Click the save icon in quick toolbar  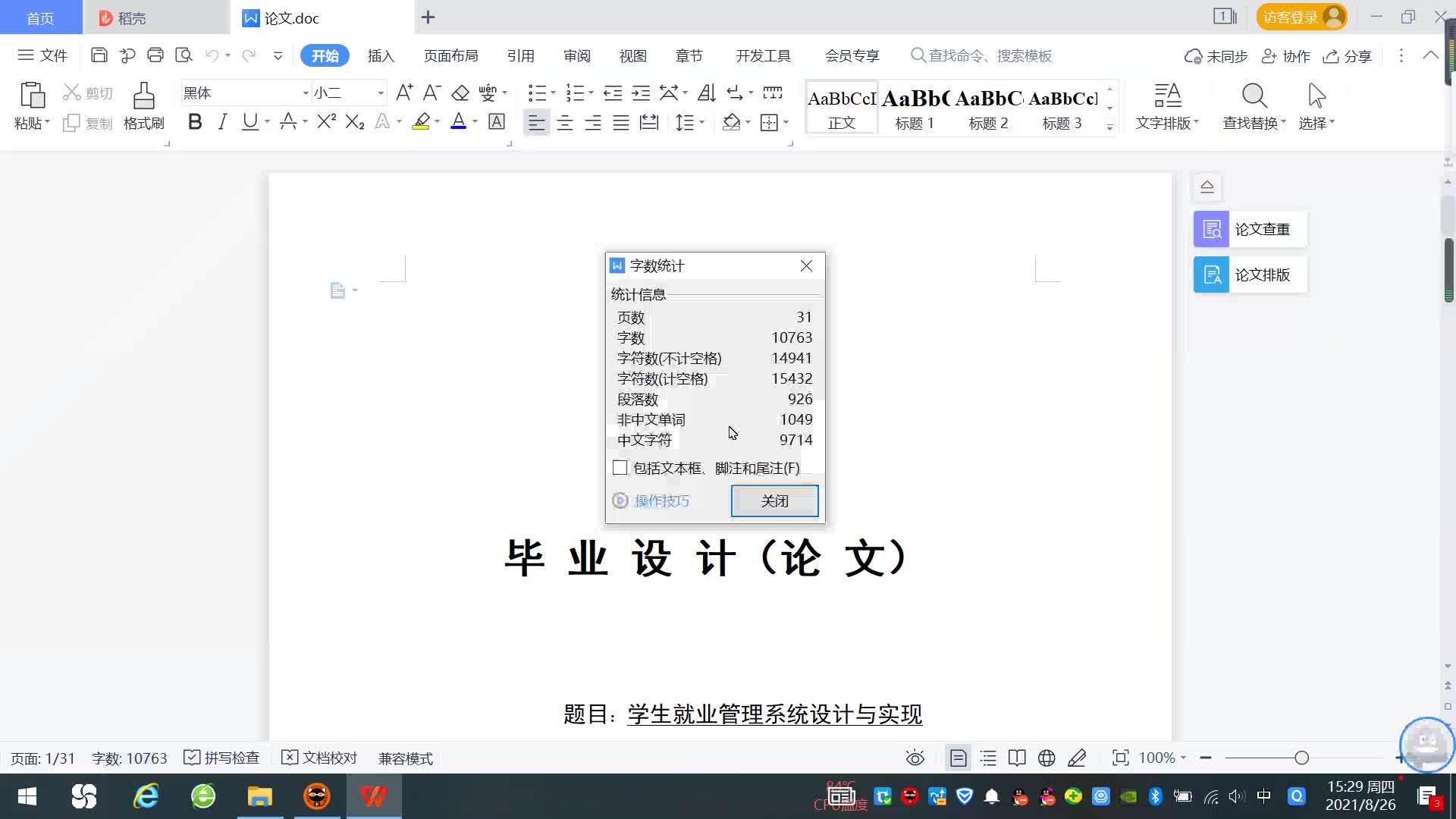(x=99, y=55)
